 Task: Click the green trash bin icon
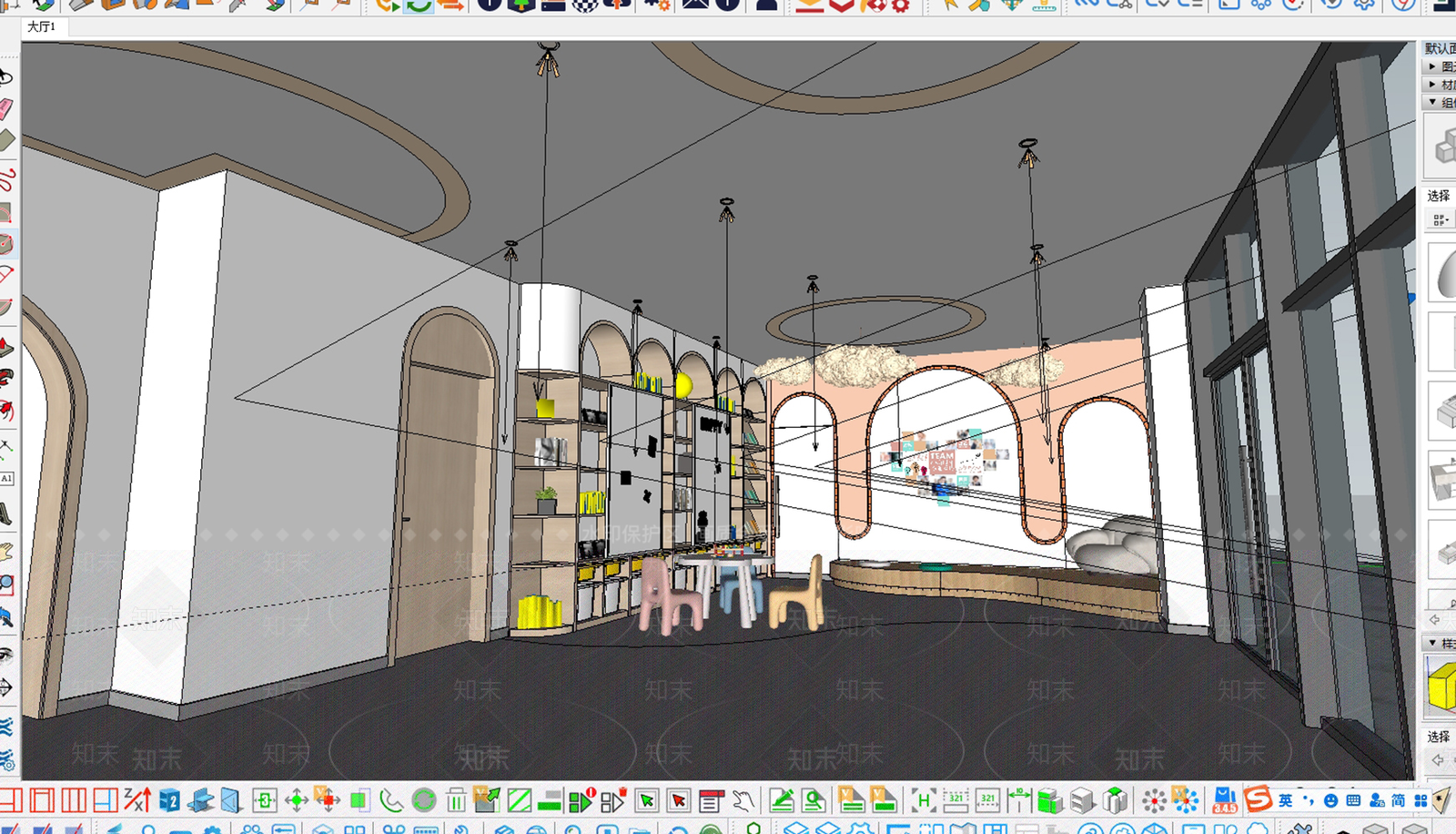(x=456, y=801)
